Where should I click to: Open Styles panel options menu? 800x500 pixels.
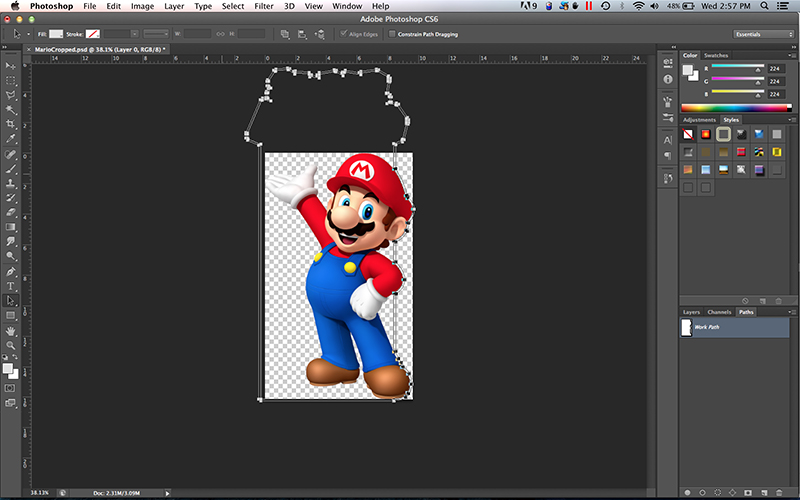[791, 120]
